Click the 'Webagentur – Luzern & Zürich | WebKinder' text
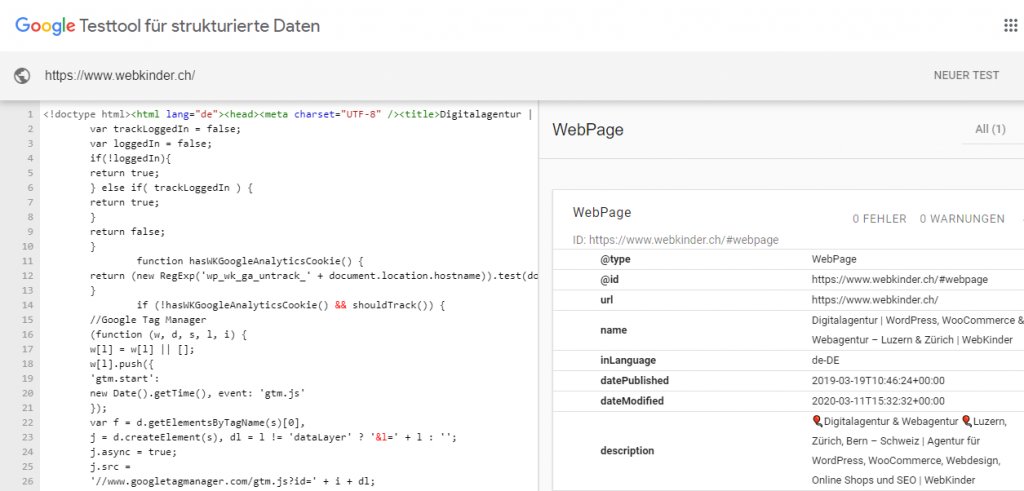 tap(912, 340)
